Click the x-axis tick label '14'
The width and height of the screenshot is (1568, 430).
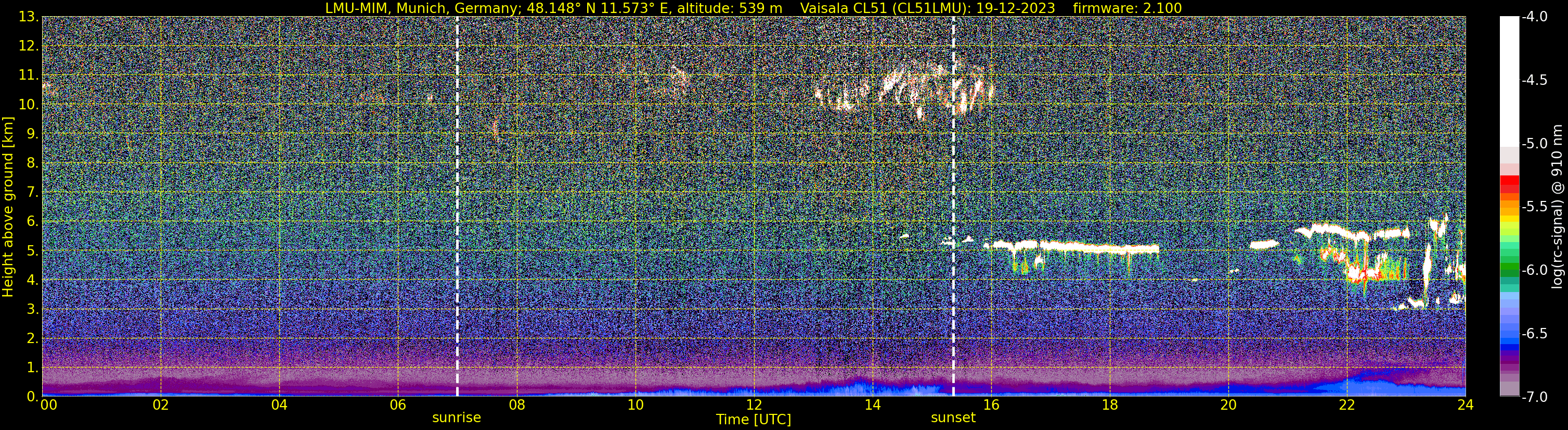click(873, 404)
